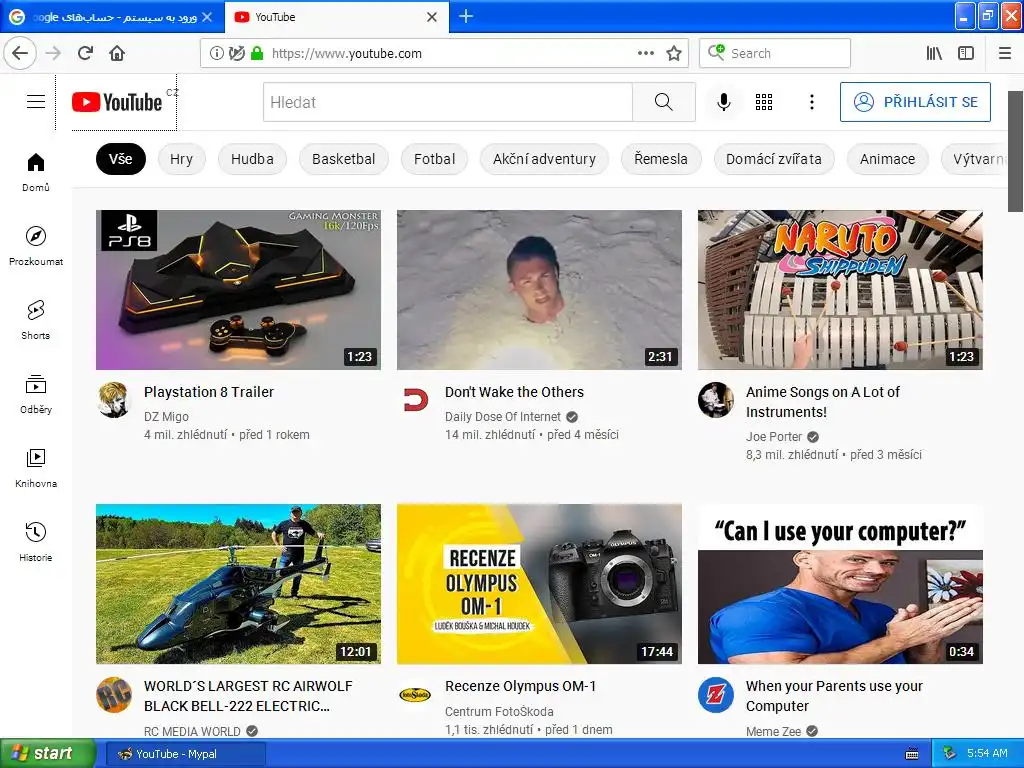This screenshot has width=1024, height=768.
Task: Open a new browser tab
Action: tap(466, 16)
